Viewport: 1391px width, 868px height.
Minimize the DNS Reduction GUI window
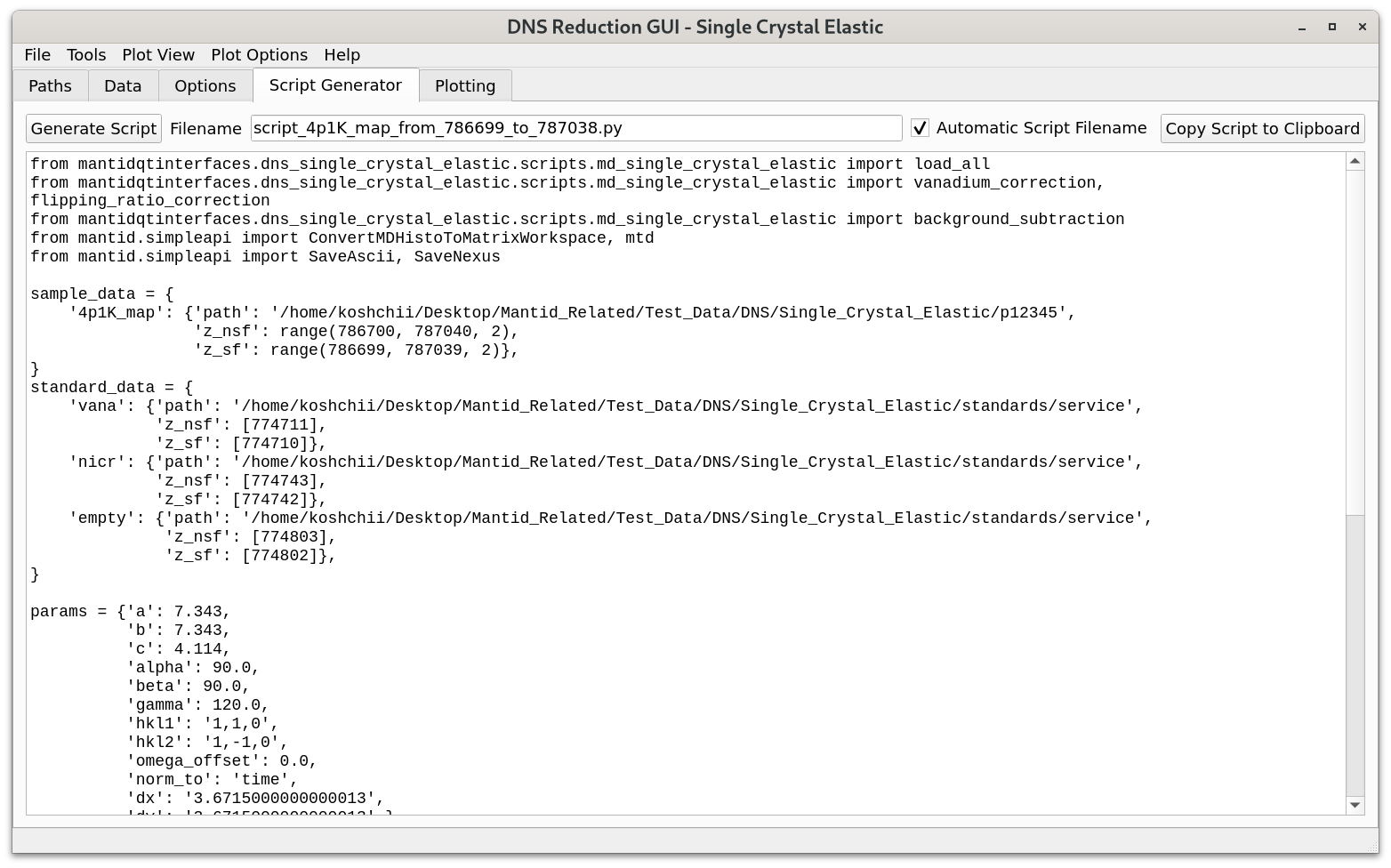point(1302,28)
